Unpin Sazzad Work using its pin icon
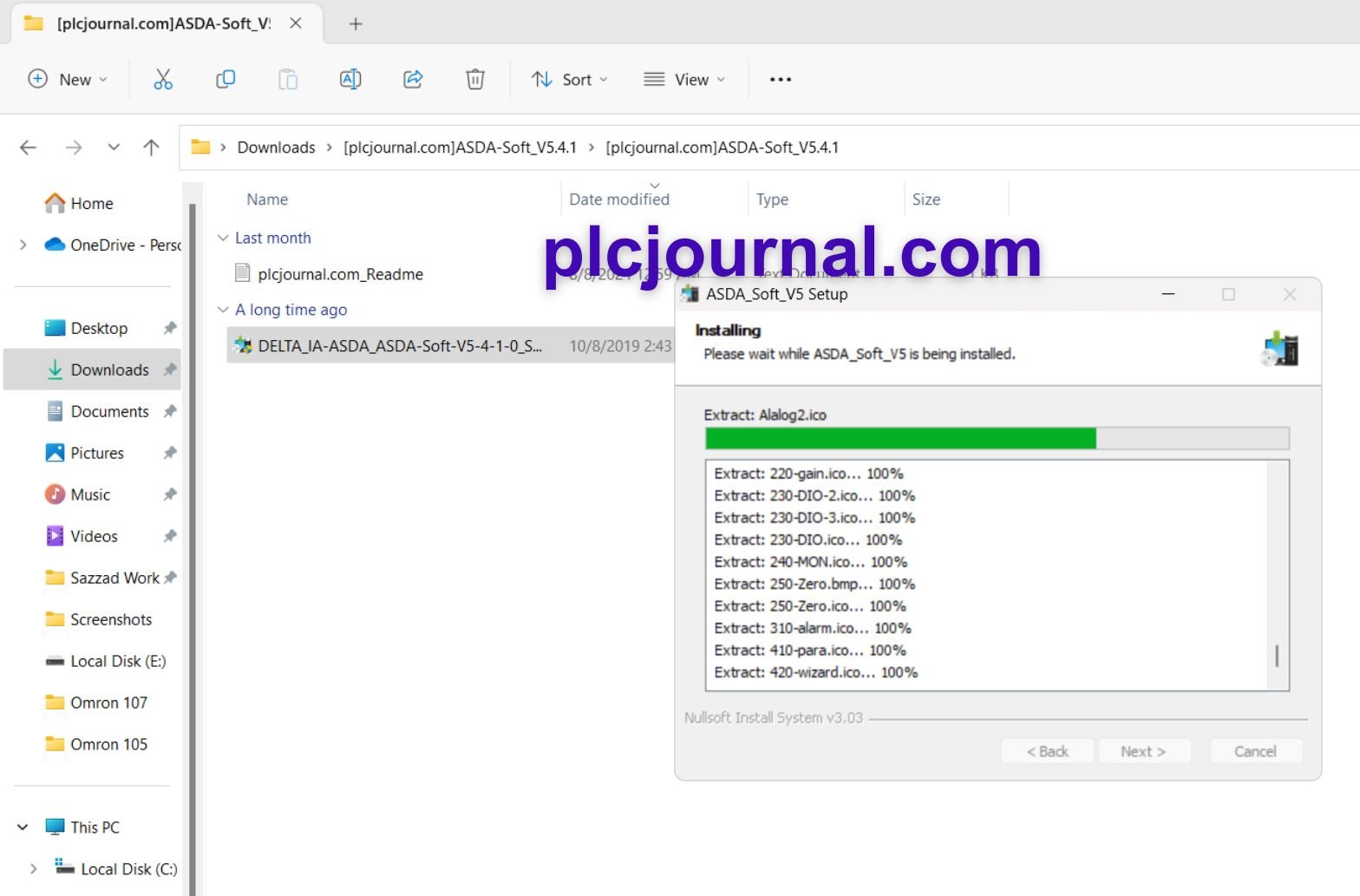1360x896 pixels. coord(170,578)
